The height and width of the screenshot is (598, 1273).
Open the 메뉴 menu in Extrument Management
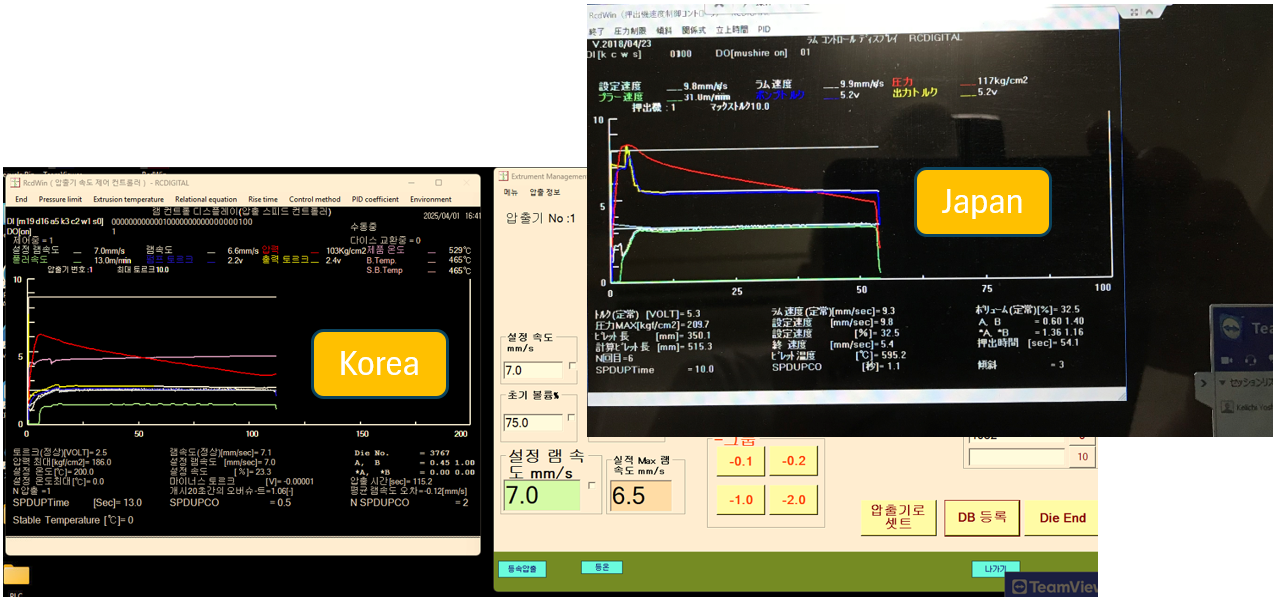pos(510,192)
